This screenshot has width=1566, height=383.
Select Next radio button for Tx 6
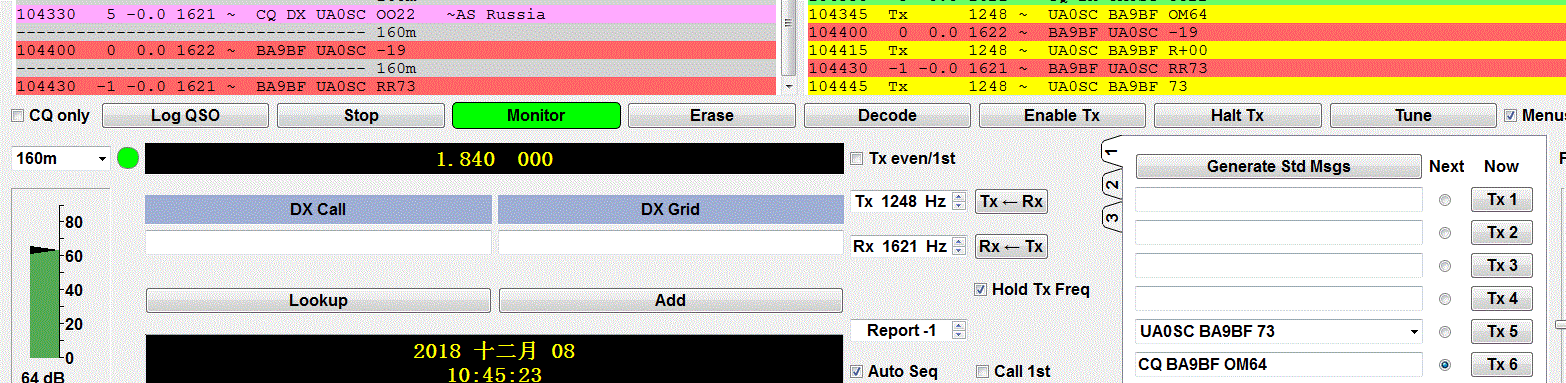tap(1445, 365)
